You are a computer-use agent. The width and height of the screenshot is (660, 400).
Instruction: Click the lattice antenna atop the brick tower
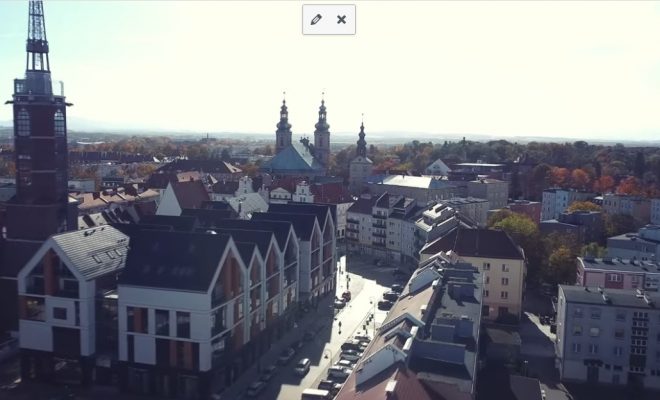tap(37, 35)
